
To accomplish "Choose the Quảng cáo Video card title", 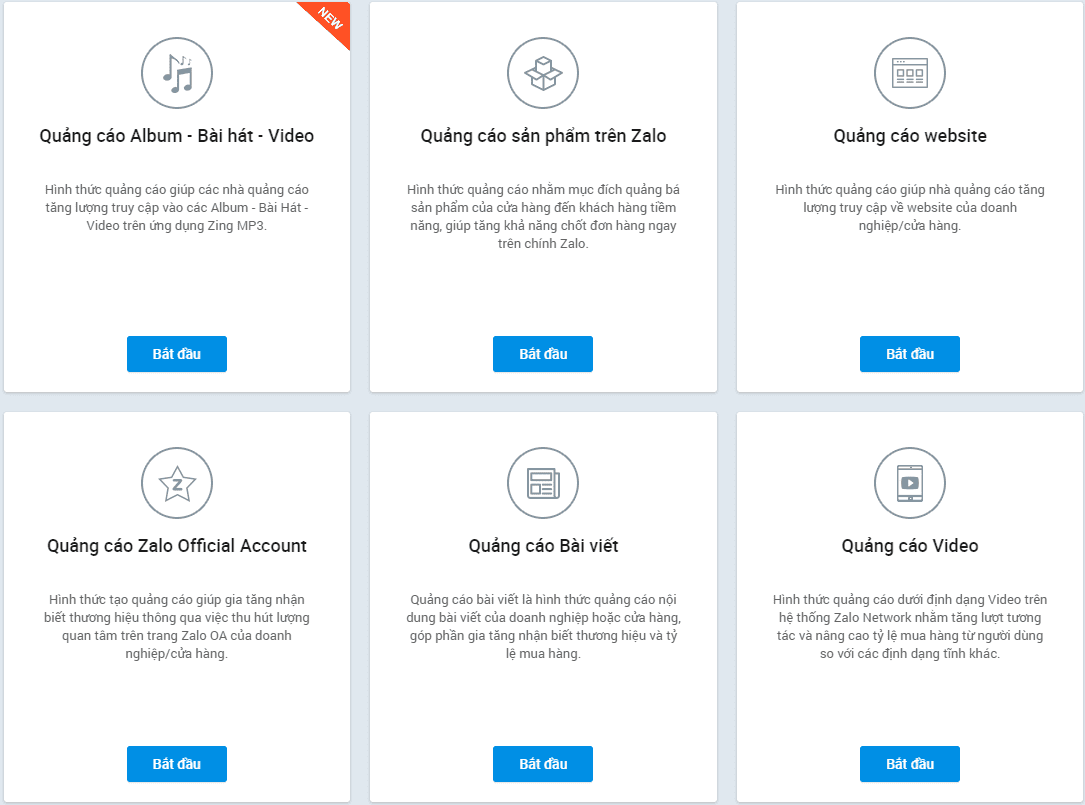I will [x=910, y=546].
